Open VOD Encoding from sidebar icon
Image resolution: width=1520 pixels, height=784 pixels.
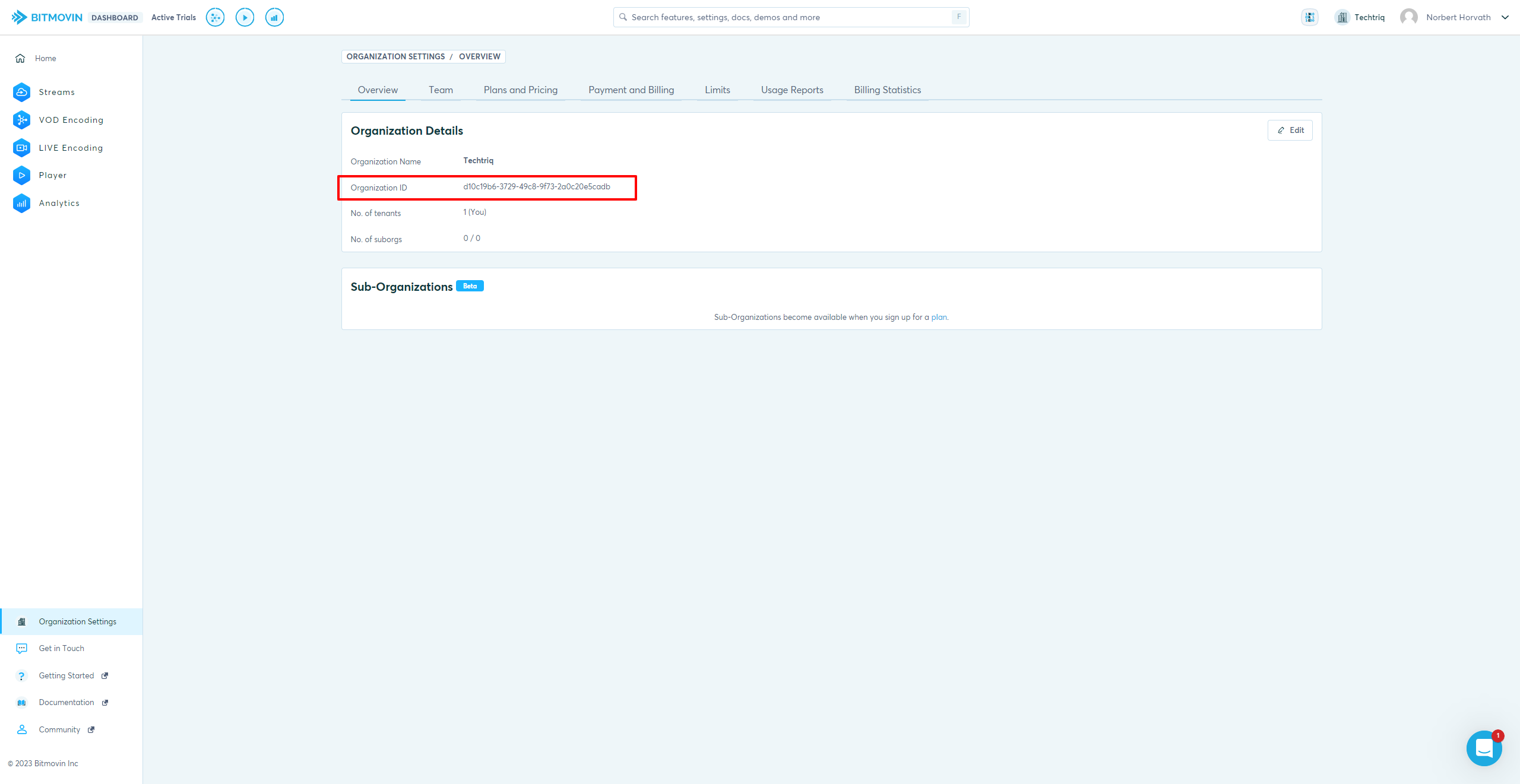21,120
